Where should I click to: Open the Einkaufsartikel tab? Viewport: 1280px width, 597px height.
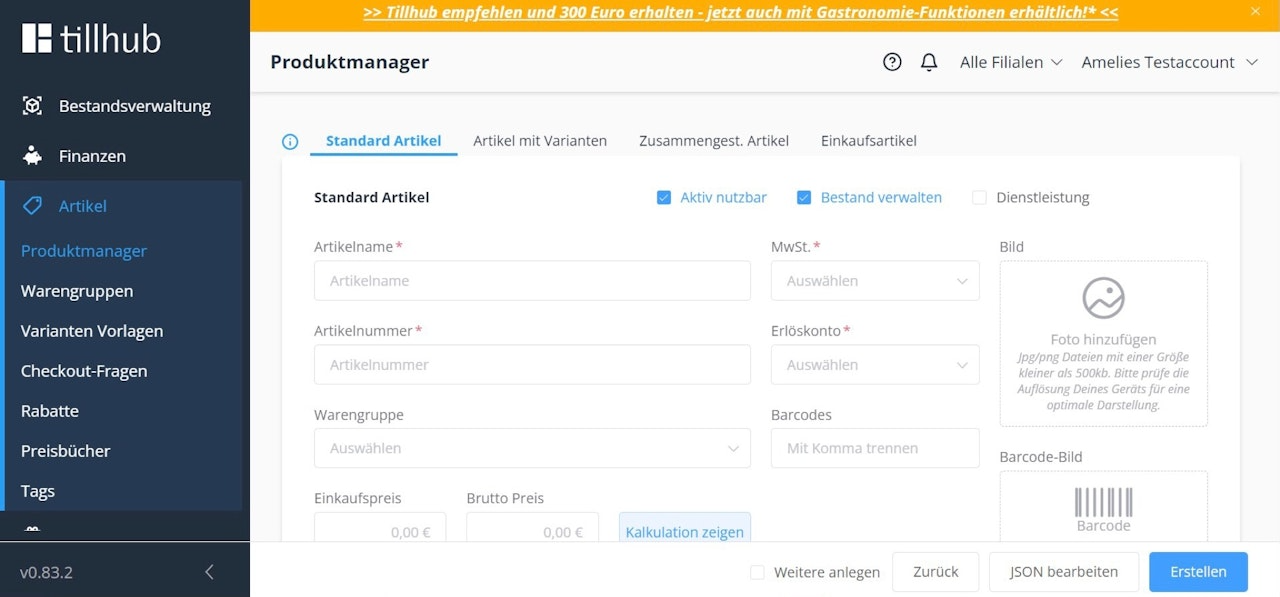868,141
